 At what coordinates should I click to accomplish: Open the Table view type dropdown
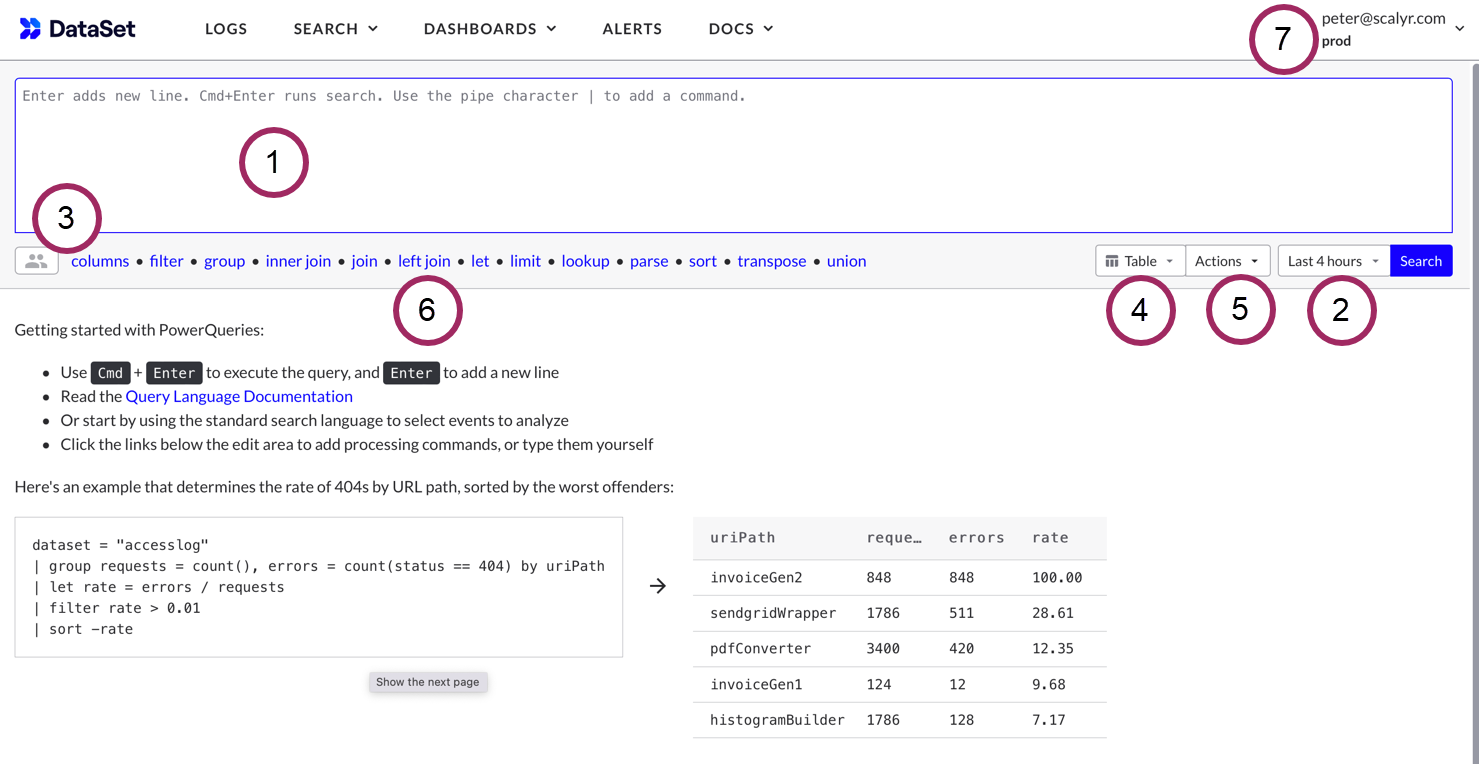(1140, 260)
